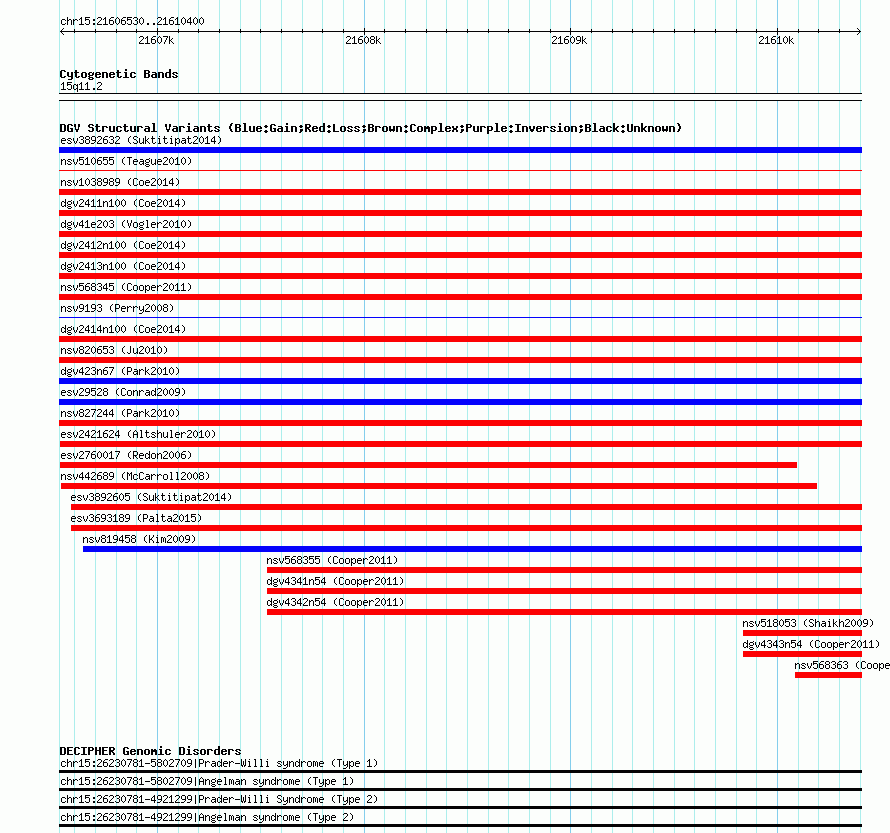Click the thin red bar for nsv510655
This screenshot has height=833, width=890.
(x=460, y=170)
